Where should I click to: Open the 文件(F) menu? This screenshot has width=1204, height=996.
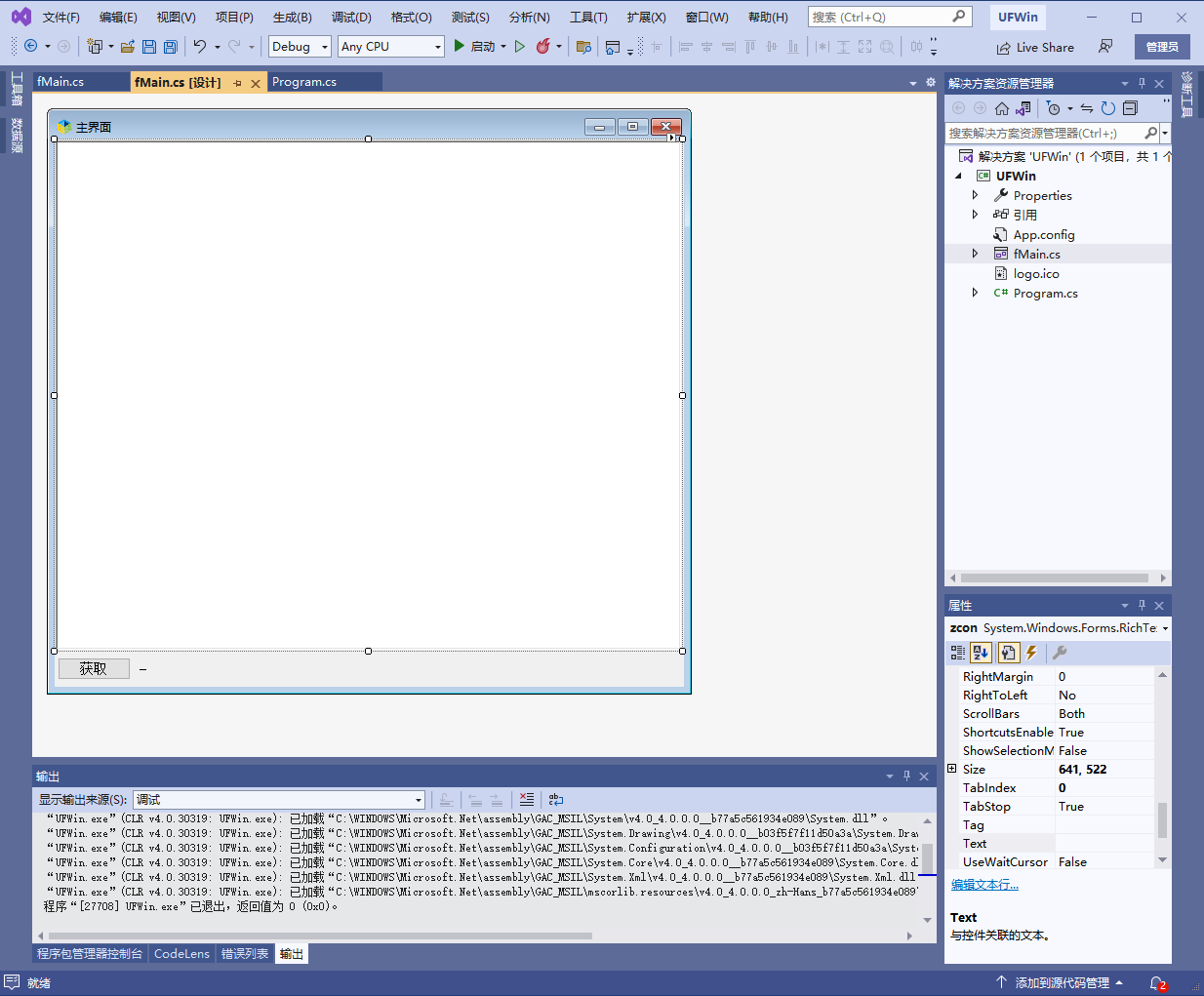click(61, 17)
